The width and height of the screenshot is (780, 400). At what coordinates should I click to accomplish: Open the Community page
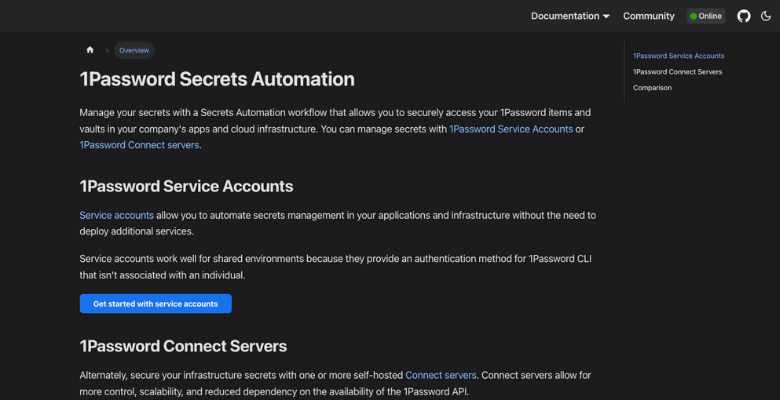click(649, 16)
